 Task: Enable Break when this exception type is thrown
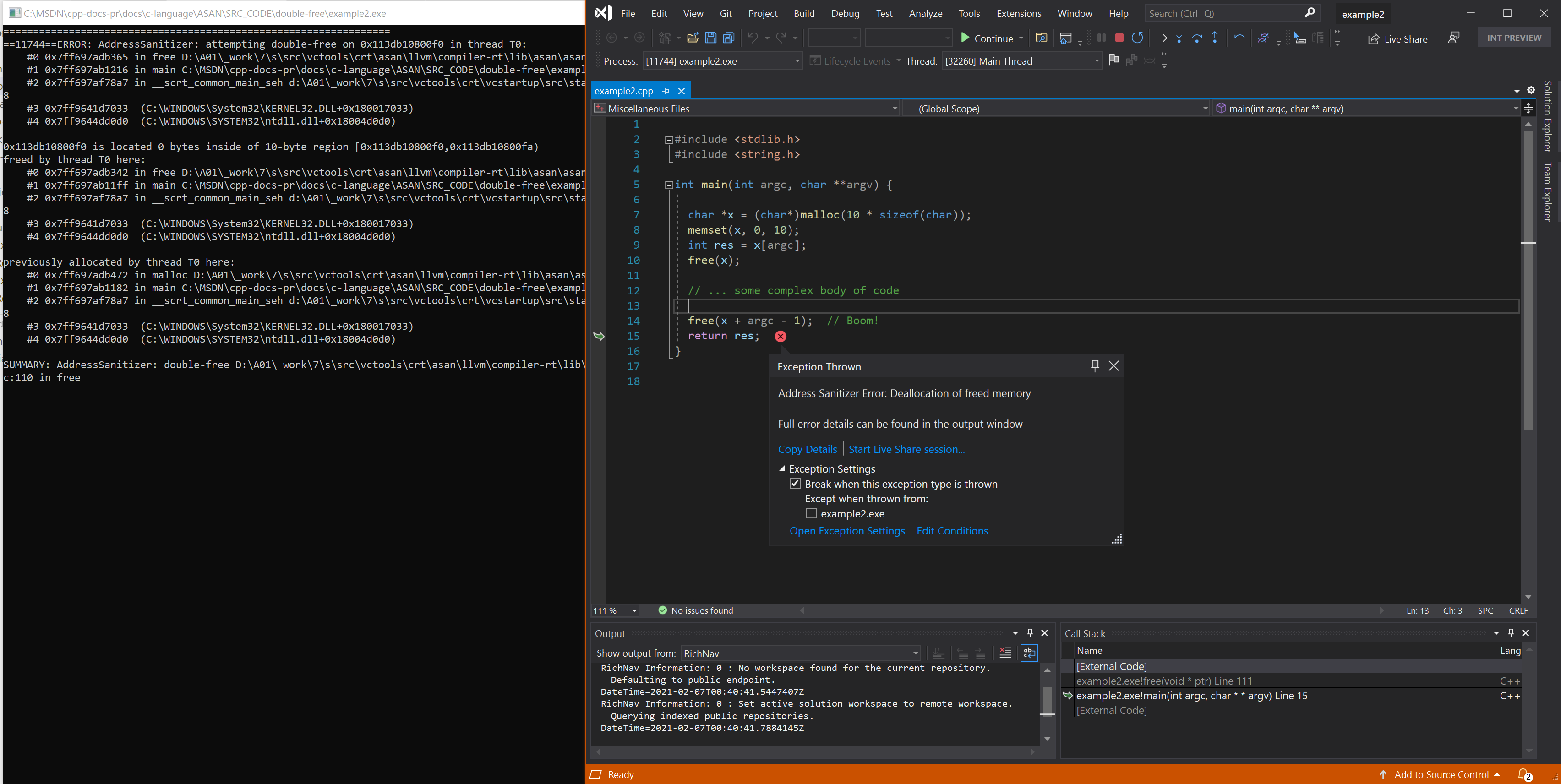tap(795, 484)
